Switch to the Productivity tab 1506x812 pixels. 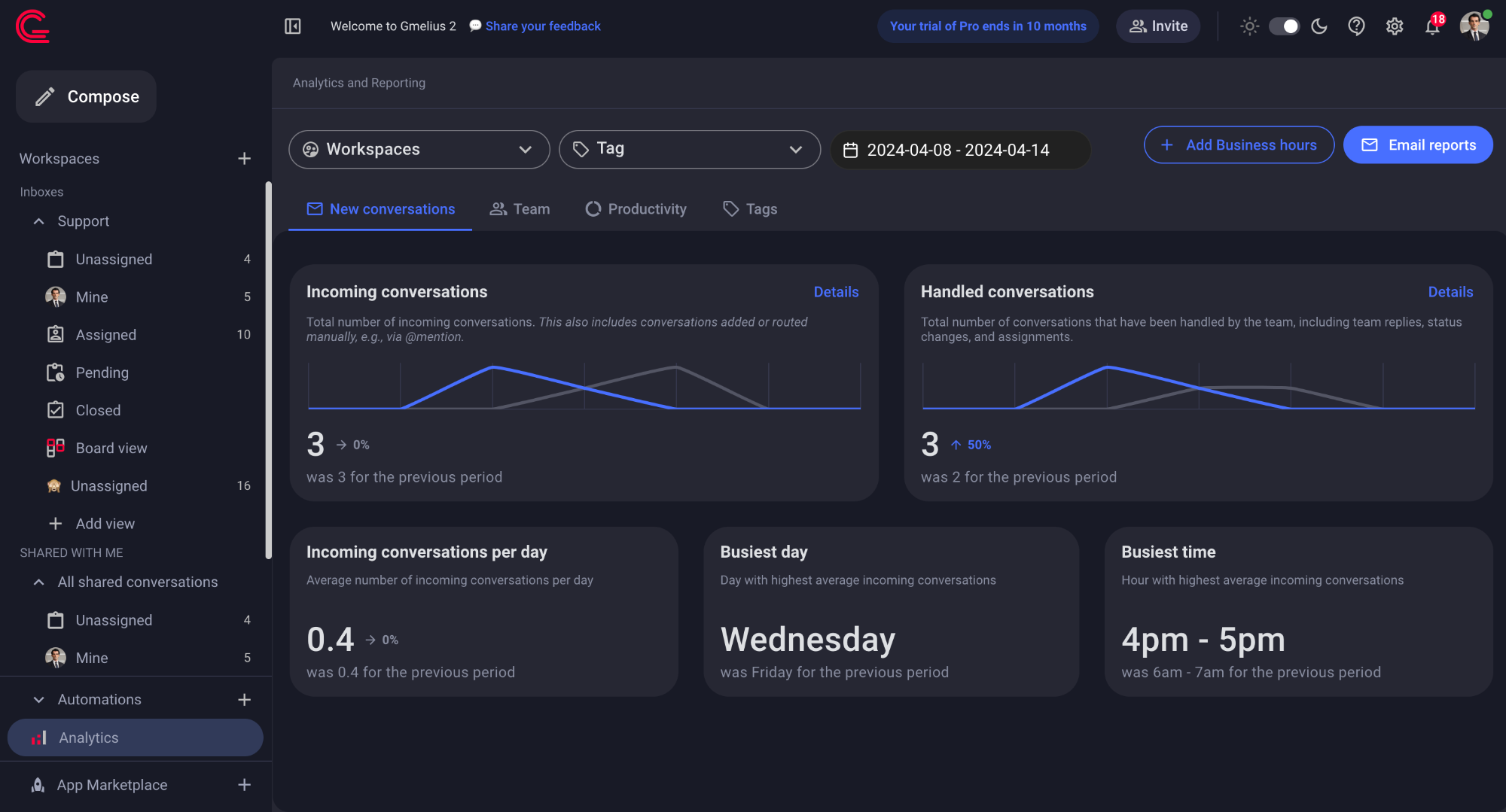pos(636,208)
